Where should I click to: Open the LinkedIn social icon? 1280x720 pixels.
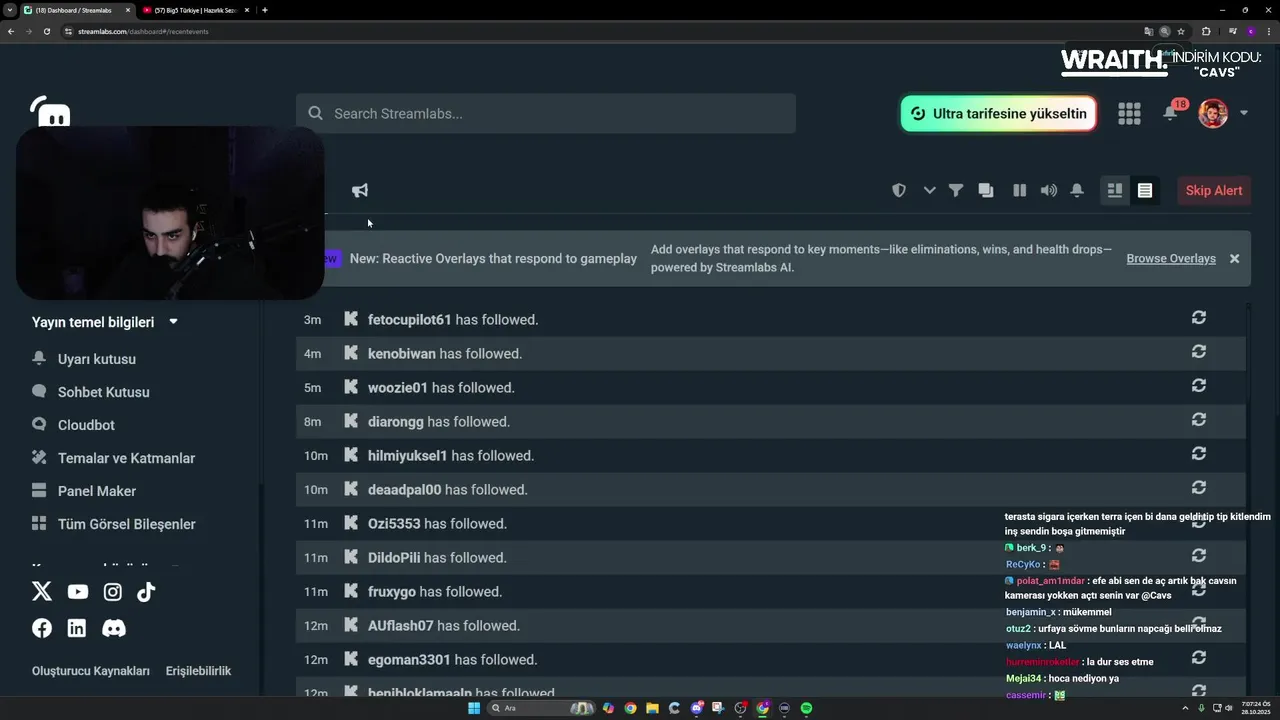pyautogui.click(x=77, y=628)
